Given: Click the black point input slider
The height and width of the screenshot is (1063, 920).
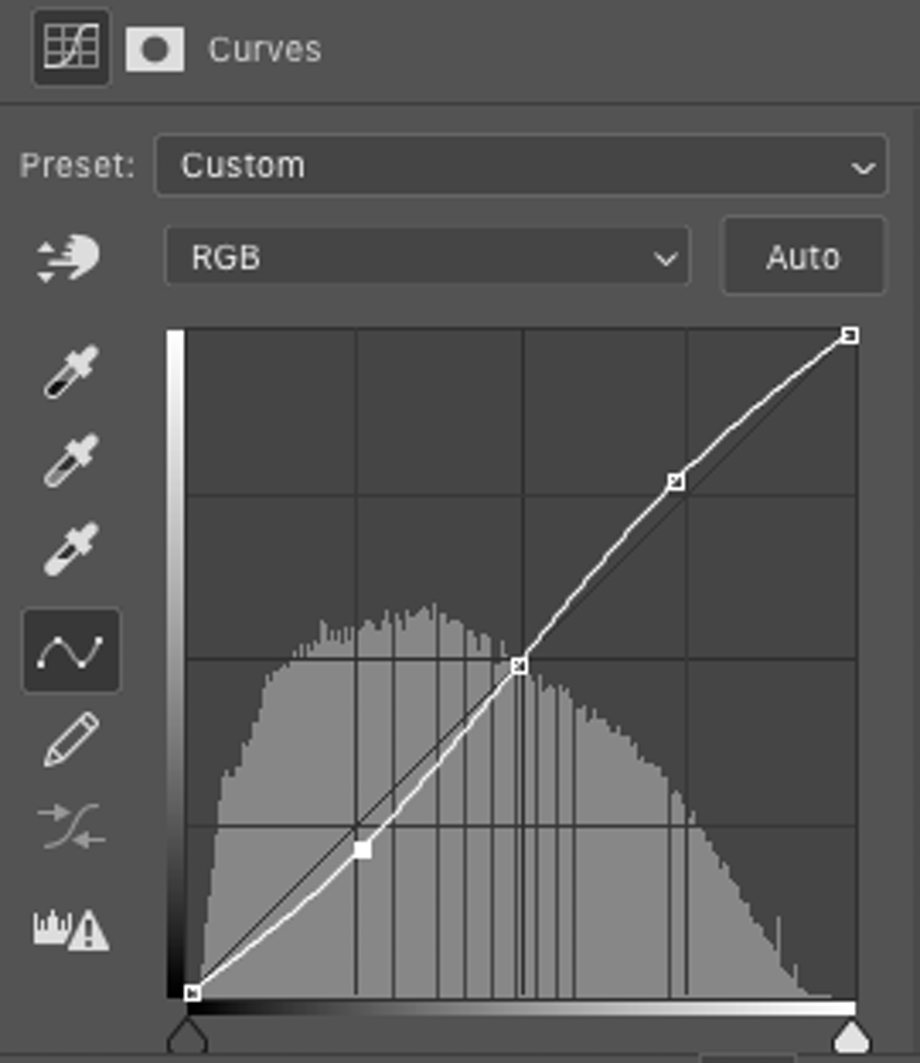Looking at the screenshot, I should coord(187,1034).
